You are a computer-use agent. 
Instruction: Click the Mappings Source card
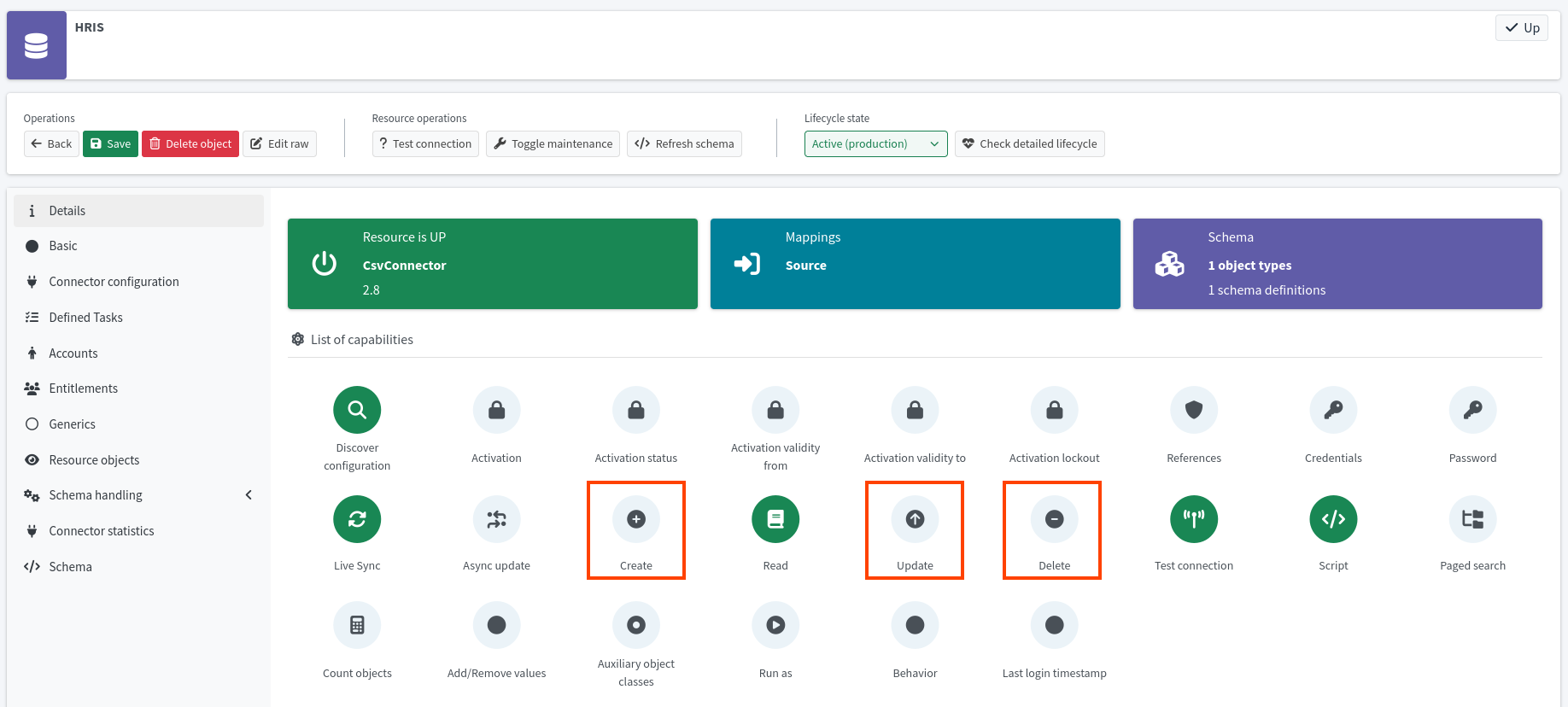click(916, 264)
